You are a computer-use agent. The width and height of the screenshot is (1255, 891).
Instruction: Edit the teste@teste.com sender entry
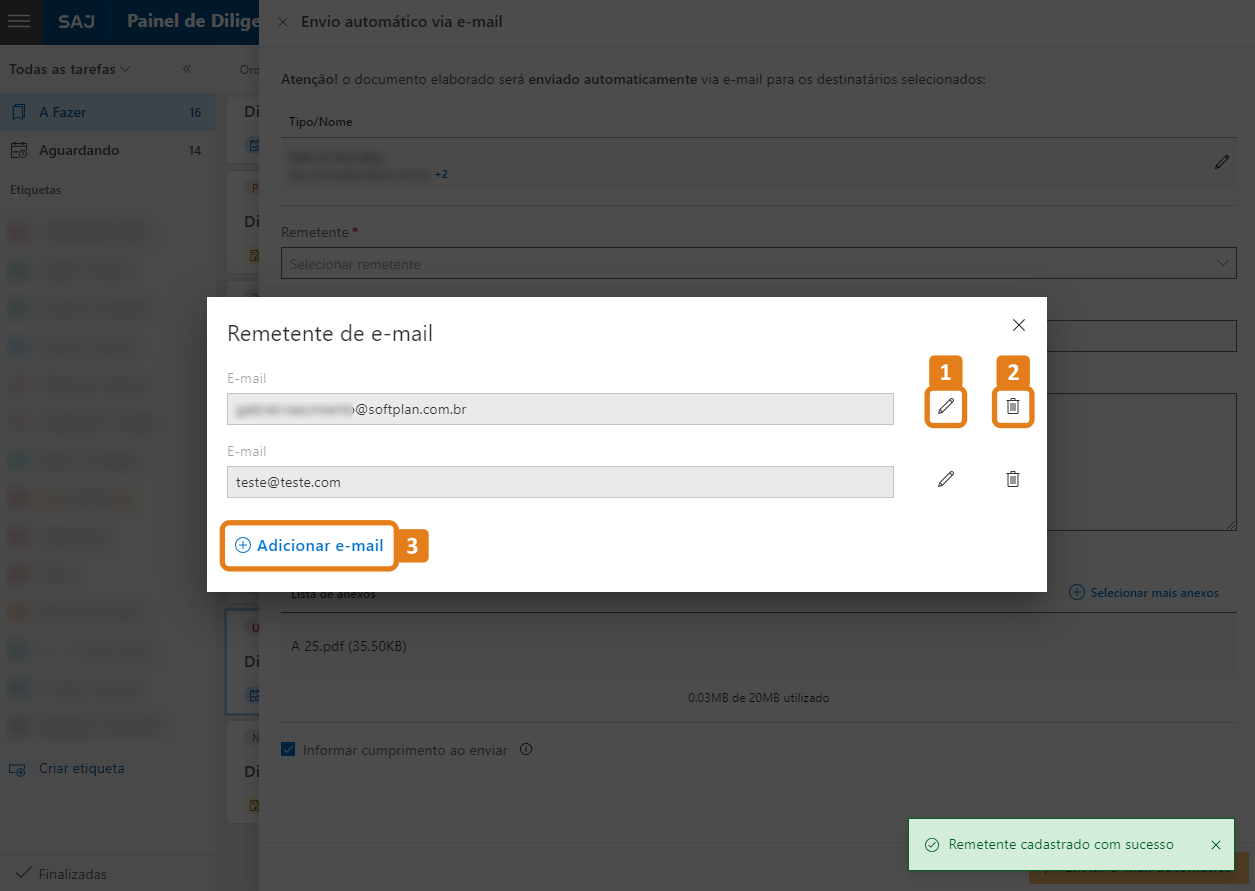click(x=946, y=480)
